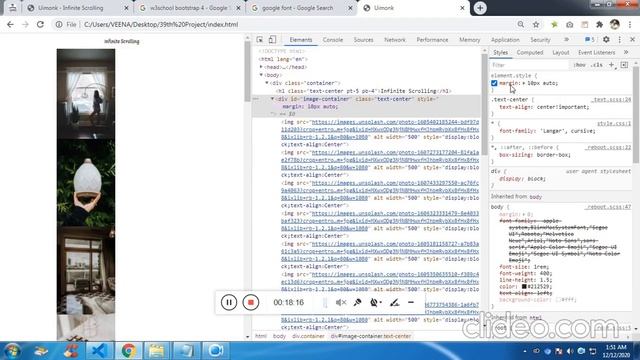This screenshot has width=640, height=360.
Task: Select the div#image-container.text-center breadcrumb
Action: coord(371,336)
